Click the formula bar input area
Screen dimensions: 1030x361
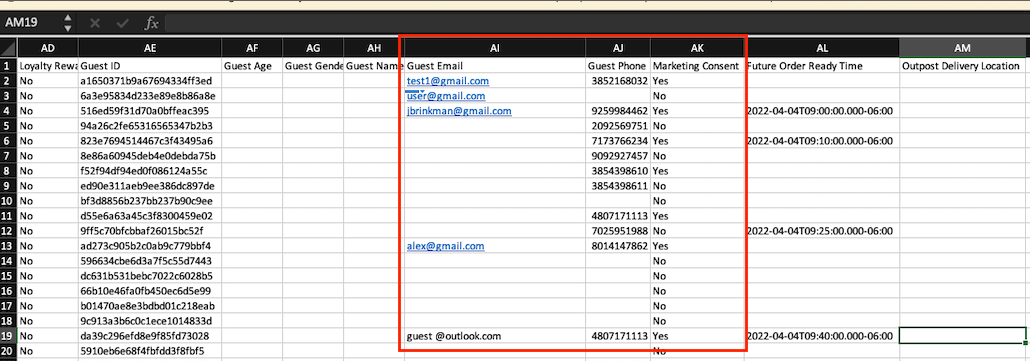(596, 24)
